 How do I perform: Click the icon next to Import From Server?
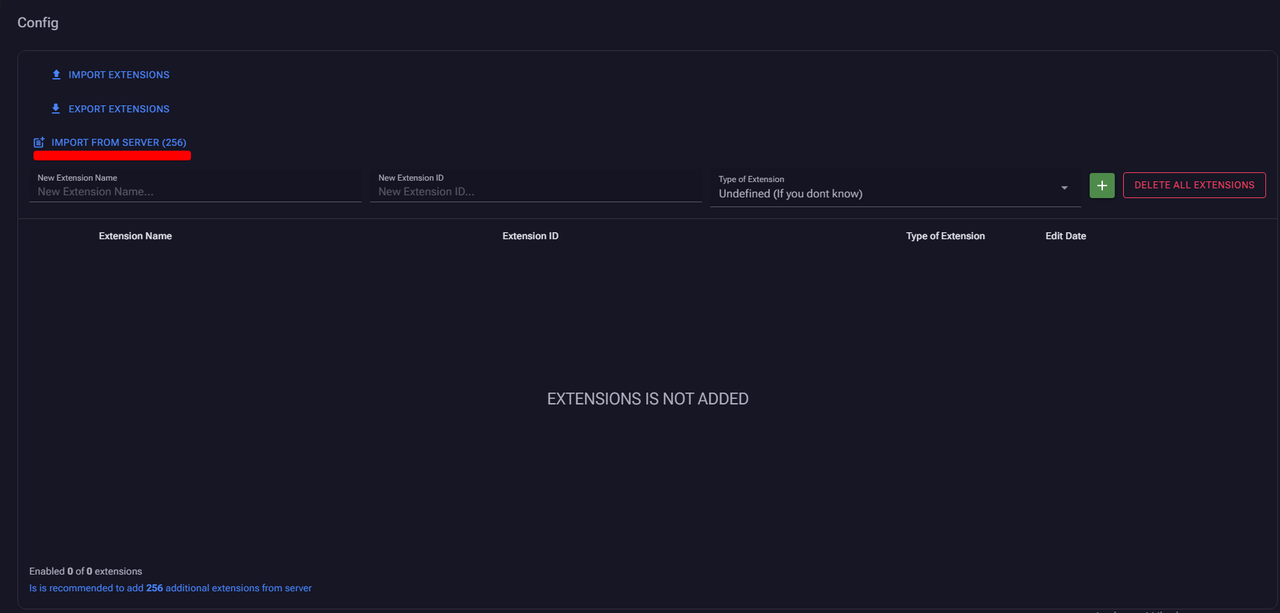click(39, 143)
